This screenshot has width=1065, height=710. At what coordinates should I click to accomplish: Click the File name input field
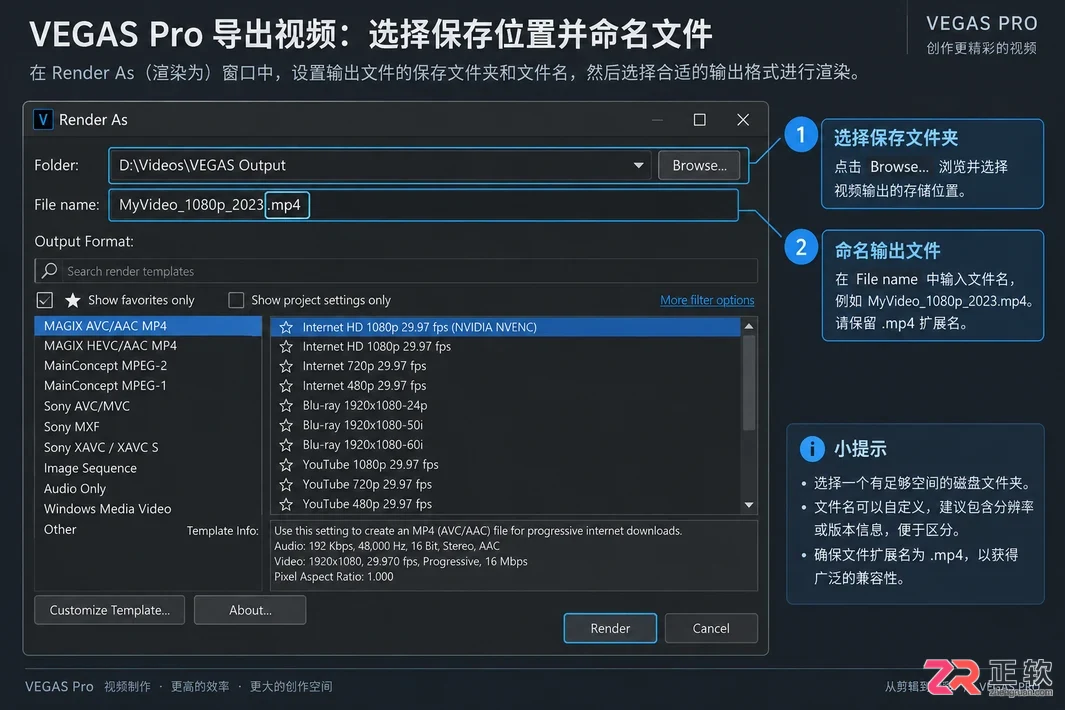tap(423, 205)
